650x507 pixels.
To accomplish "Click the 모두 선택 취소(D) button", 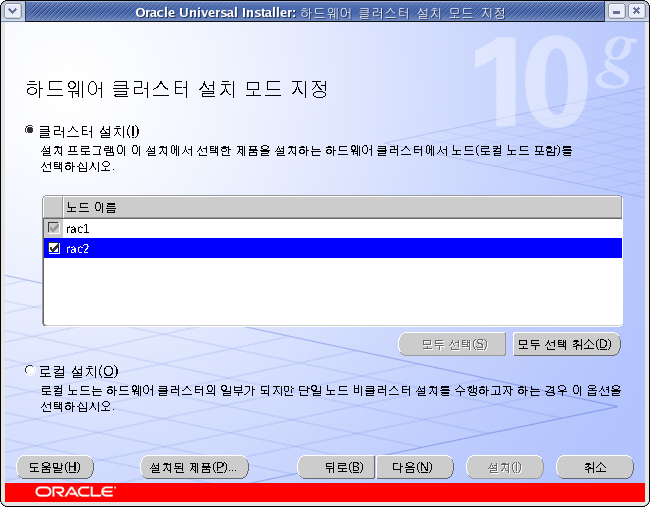I will 567,344.
